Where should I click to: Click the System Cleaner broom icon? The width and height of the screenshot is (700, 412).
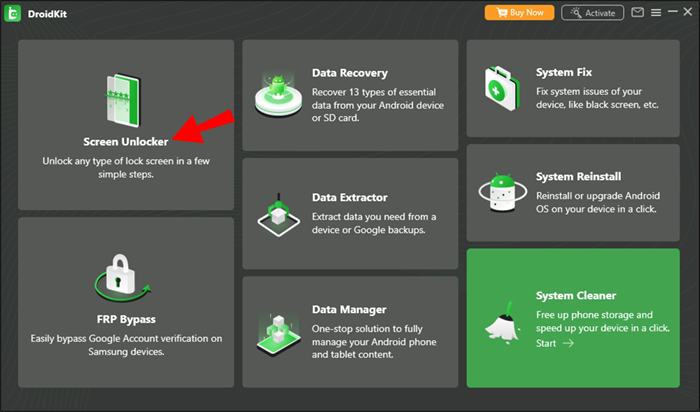point(503,322)
